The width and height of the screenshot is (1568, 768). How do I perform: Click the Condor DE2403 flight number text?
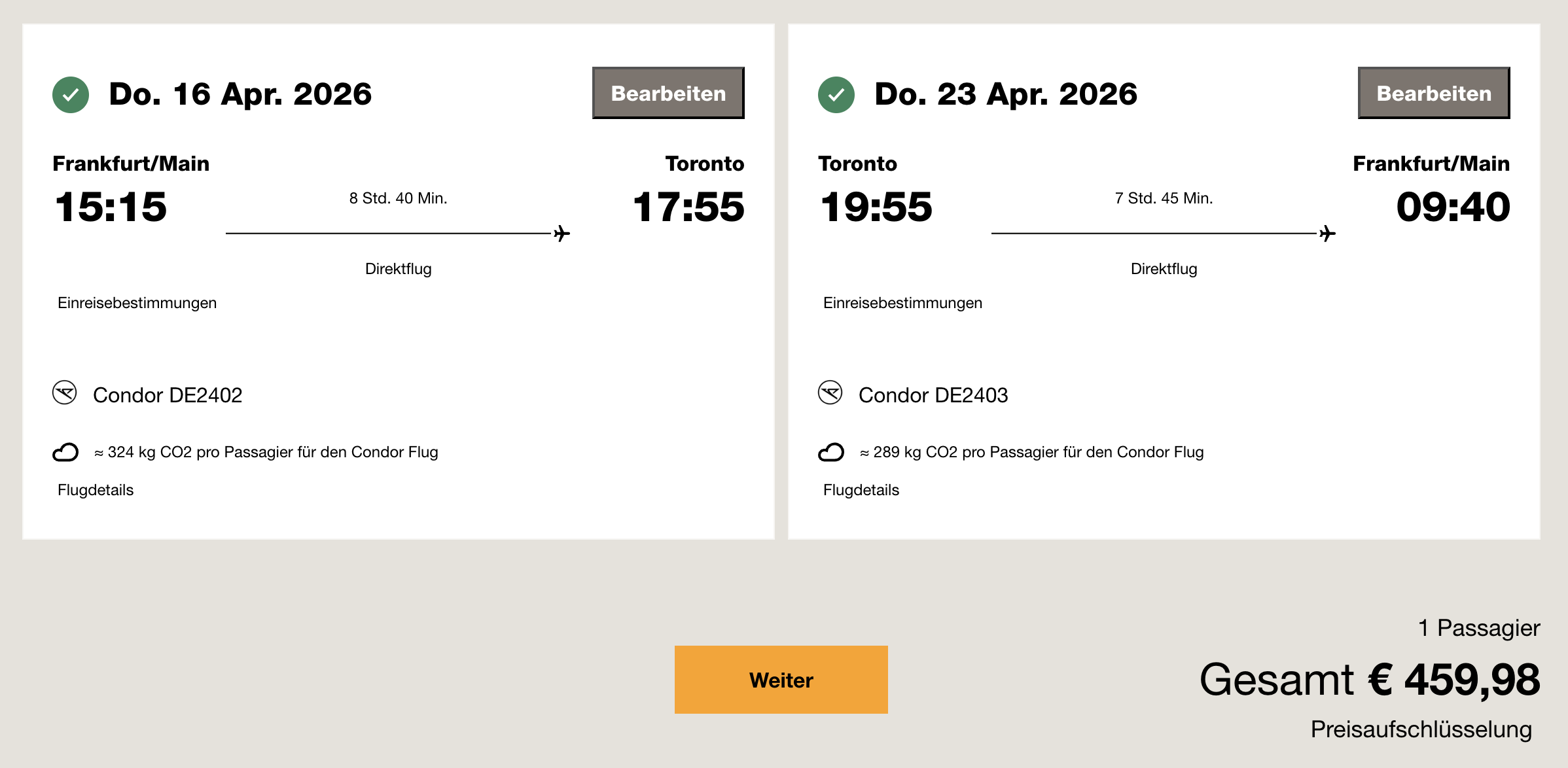pyautogui.click(x=933, y=395)
